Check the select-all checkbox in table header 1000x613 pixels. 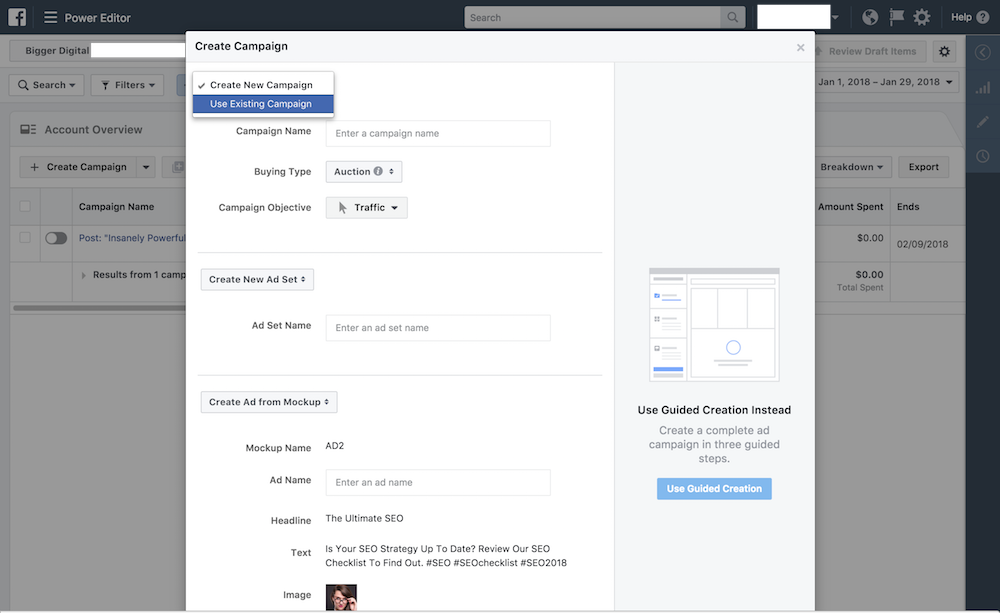coord(25,206)
